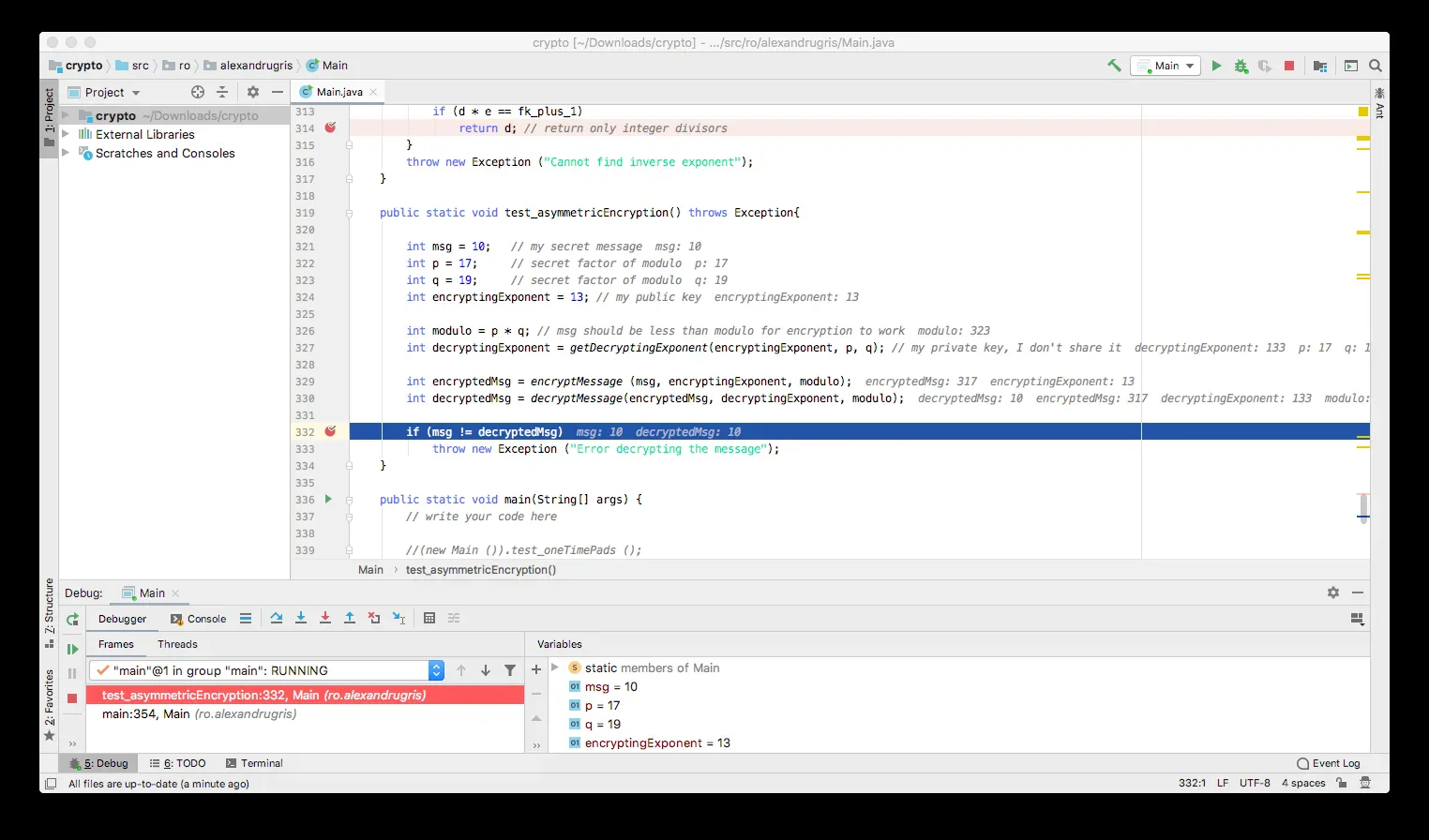Image resolution: width=1429 pixels, height=840 pixels.
Task: Toggle the frames filter funnel icon
Action: point(510,670)
